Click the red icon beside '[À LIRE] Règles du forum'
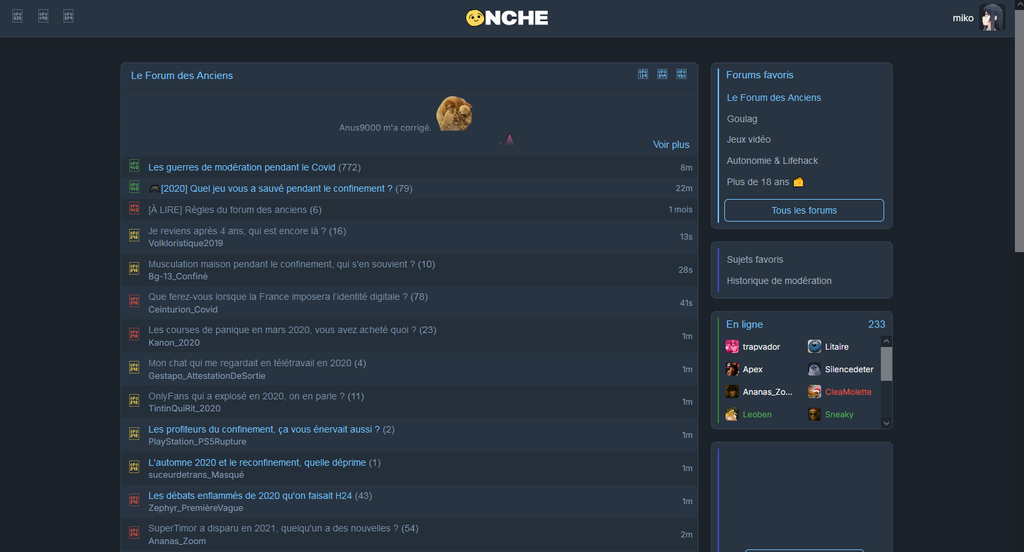This screenshot has height=552, width=1024. point(134,209)
